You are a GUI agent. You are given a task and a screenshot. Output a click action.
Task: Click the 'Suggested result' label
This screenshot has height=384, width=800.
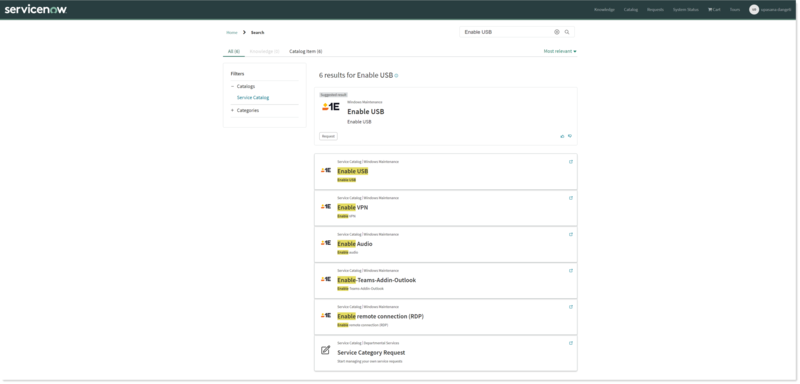333,95
